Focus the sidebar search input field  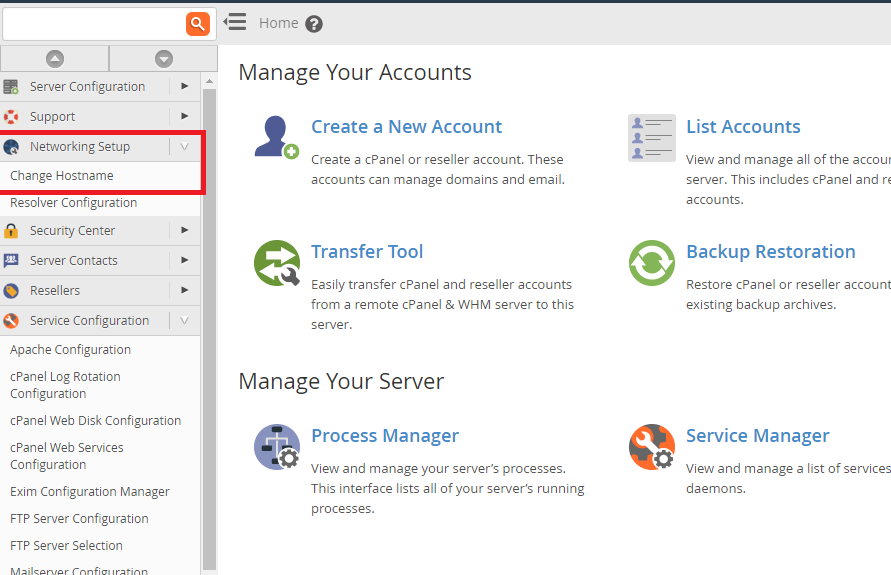pos(94,24)
